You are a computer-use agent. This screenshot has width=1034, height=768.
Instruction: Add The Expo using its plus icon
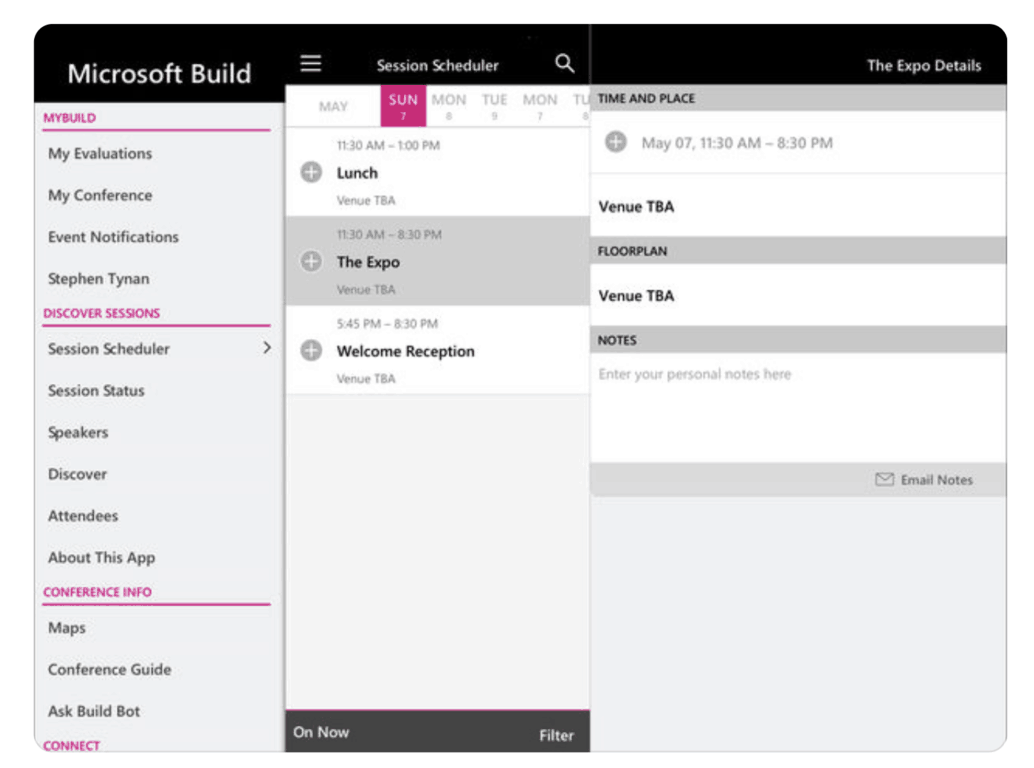(311, 262)
